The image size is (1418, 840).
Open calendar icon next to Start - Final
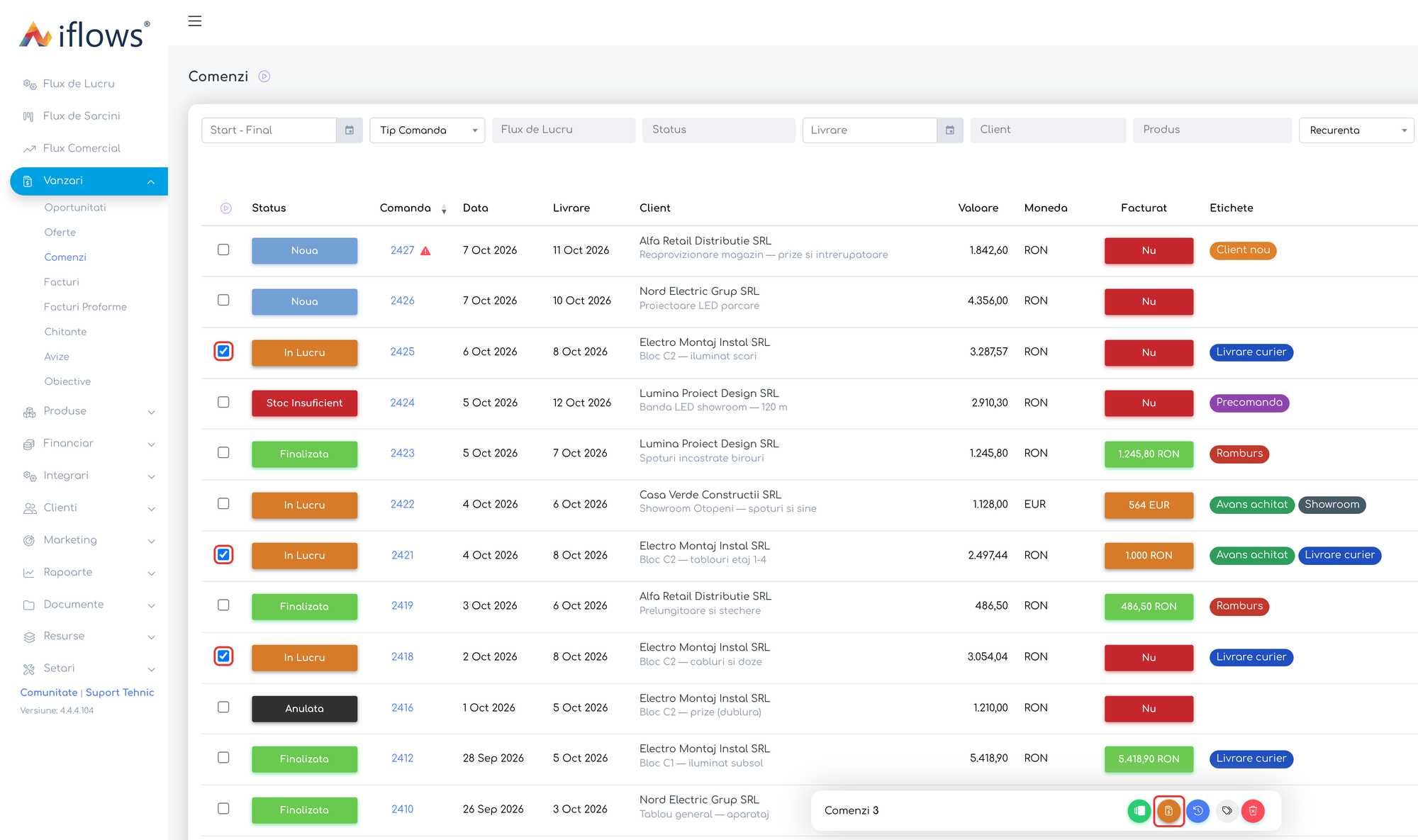pos(350,130)
